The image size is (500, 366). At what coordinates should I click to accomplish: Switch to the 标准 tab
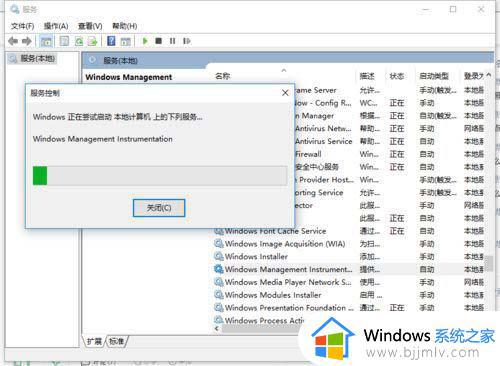[x=116, y=341]
